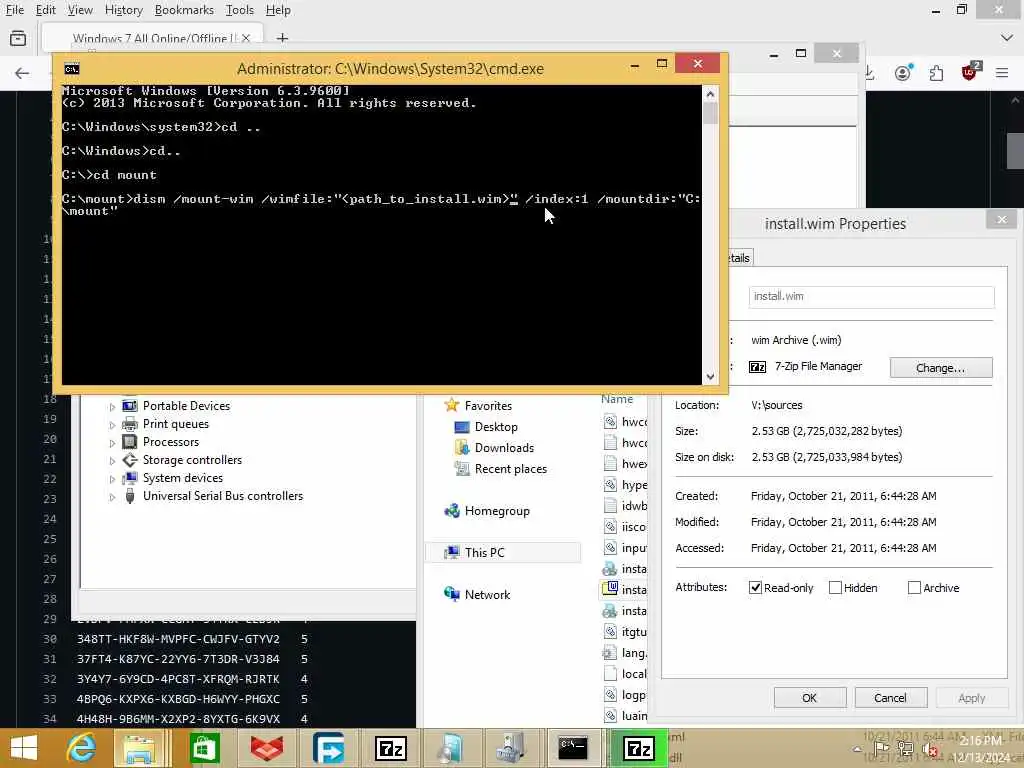Image resolution: width=1024 pixels, height=768 pixels.
Task: Open Firefox account icon
Action: point(903,72)
